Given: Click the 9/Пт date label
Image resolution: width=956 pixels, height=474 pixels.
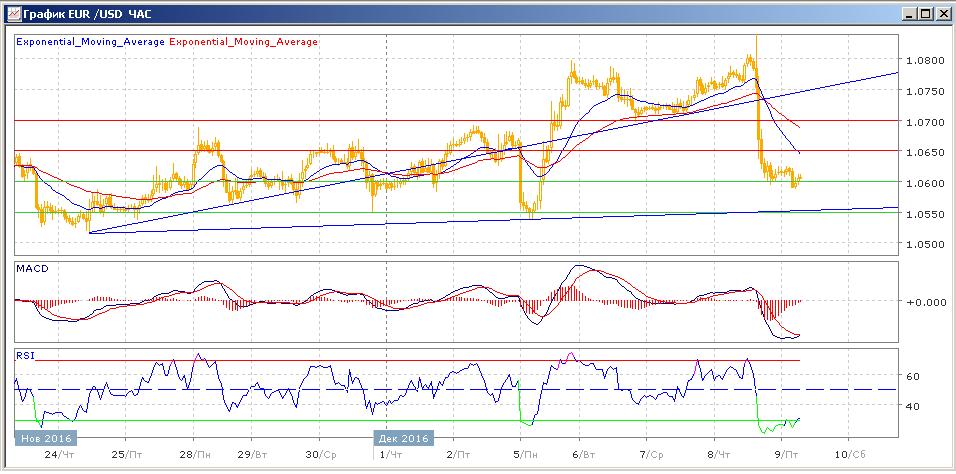Looking at the screenshot, I should coord(788,455).
